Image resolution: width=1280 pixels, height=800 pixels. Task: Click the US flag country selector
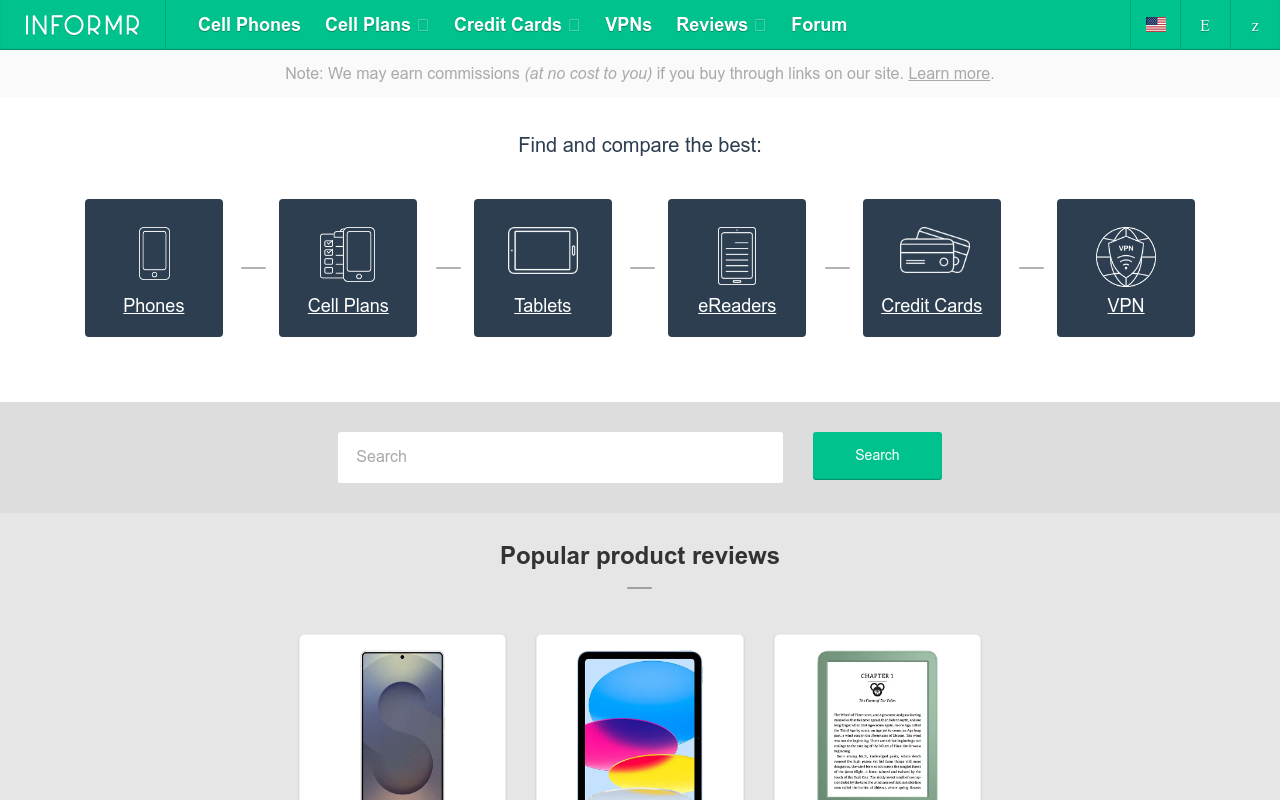coord(1156,25)
